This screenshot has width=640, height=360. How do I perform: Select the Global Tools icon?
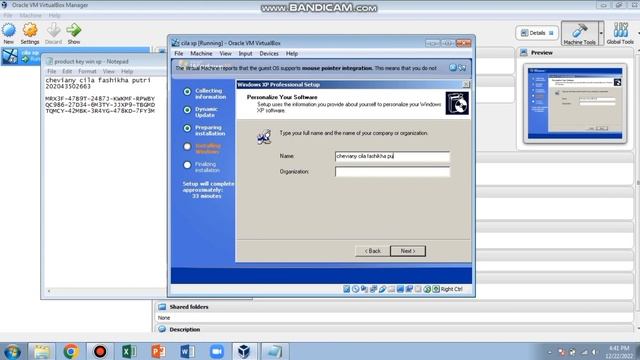coord(620,33)
